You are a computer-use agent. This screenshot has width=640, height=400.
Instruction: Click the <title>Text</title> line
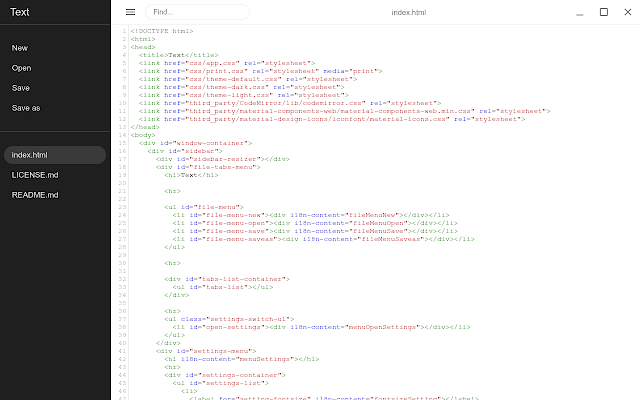[178, 55]
